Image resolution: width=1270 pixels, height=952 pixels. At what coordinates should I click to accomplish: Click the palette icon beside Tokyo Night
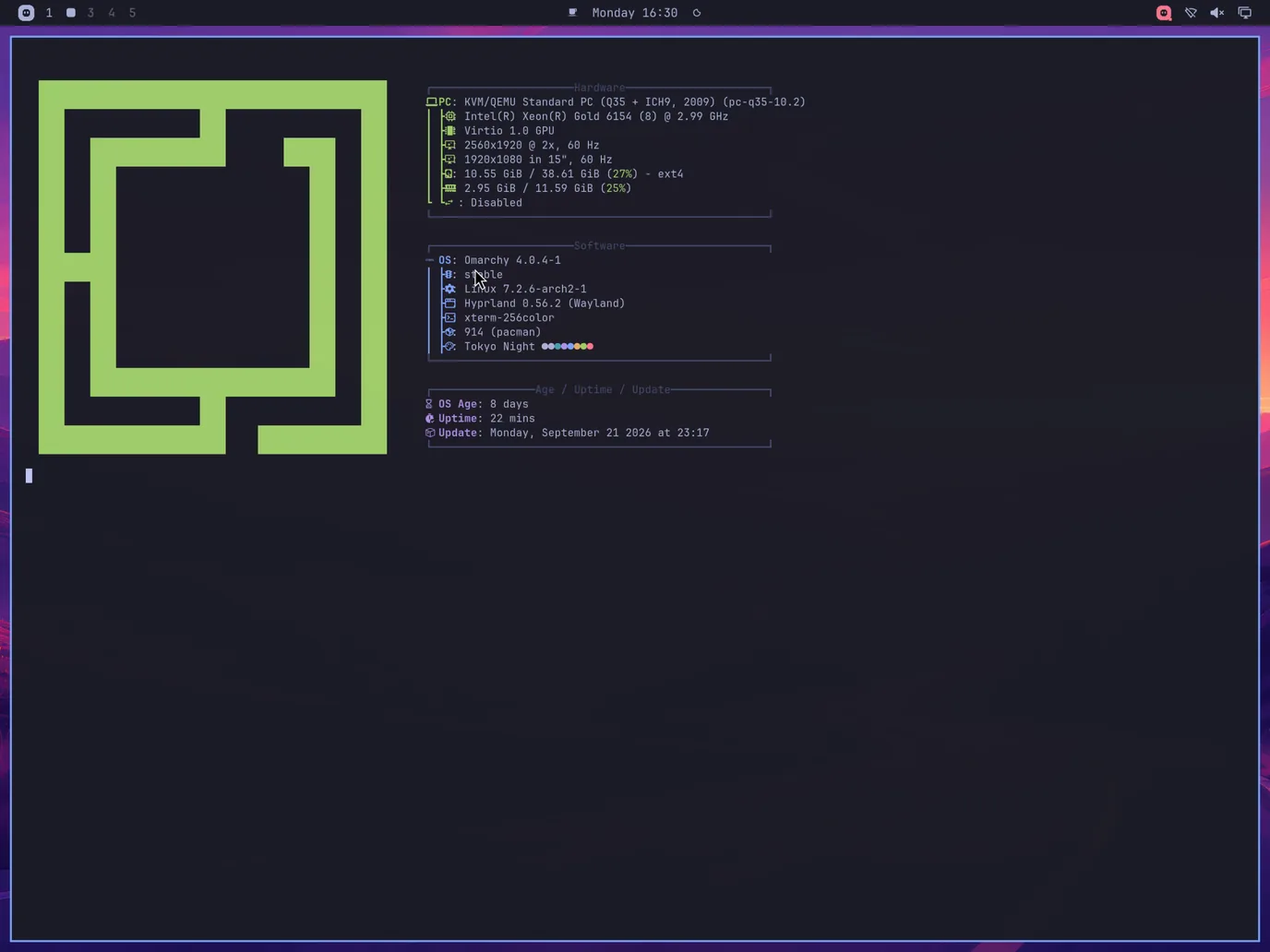coord(450,347)
